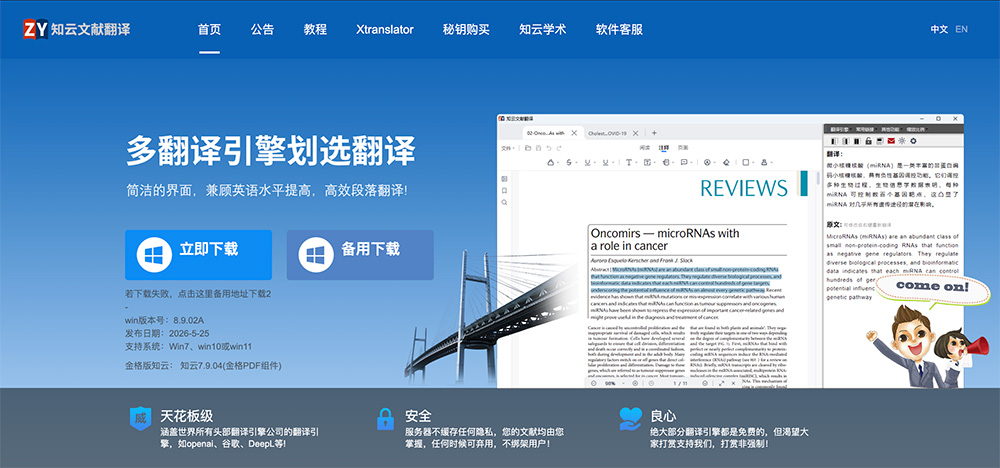Screen dimensions: 1000x468
Task: Click the 天花板级 heading
Action: [x=186, y=416]
